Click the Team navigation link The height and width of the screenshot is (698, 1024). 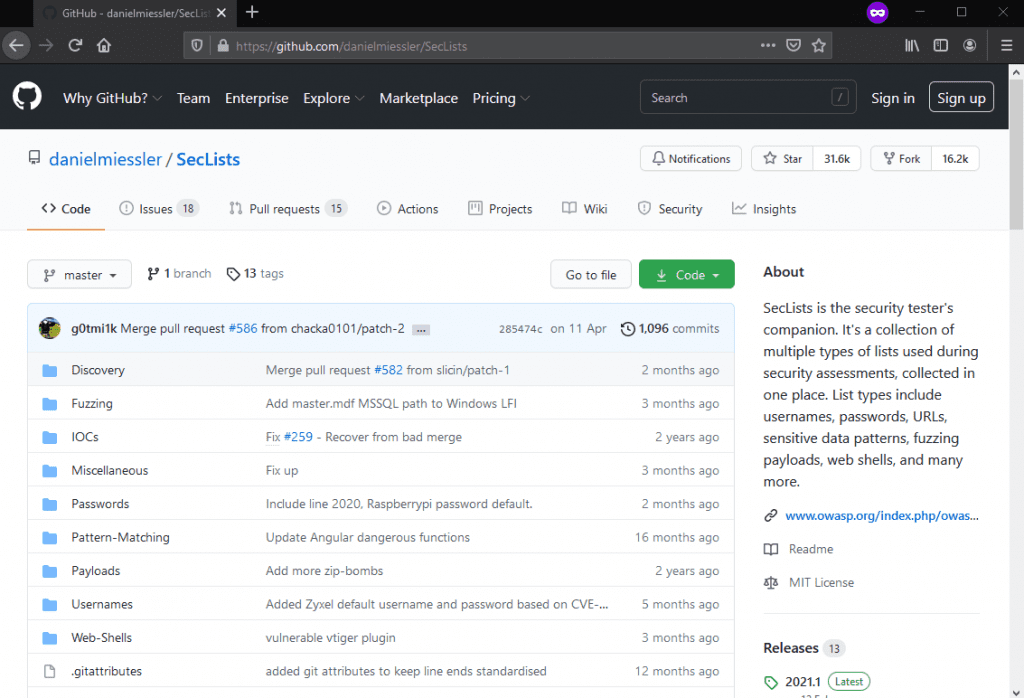pyautogui.click(x=193, y=98)
